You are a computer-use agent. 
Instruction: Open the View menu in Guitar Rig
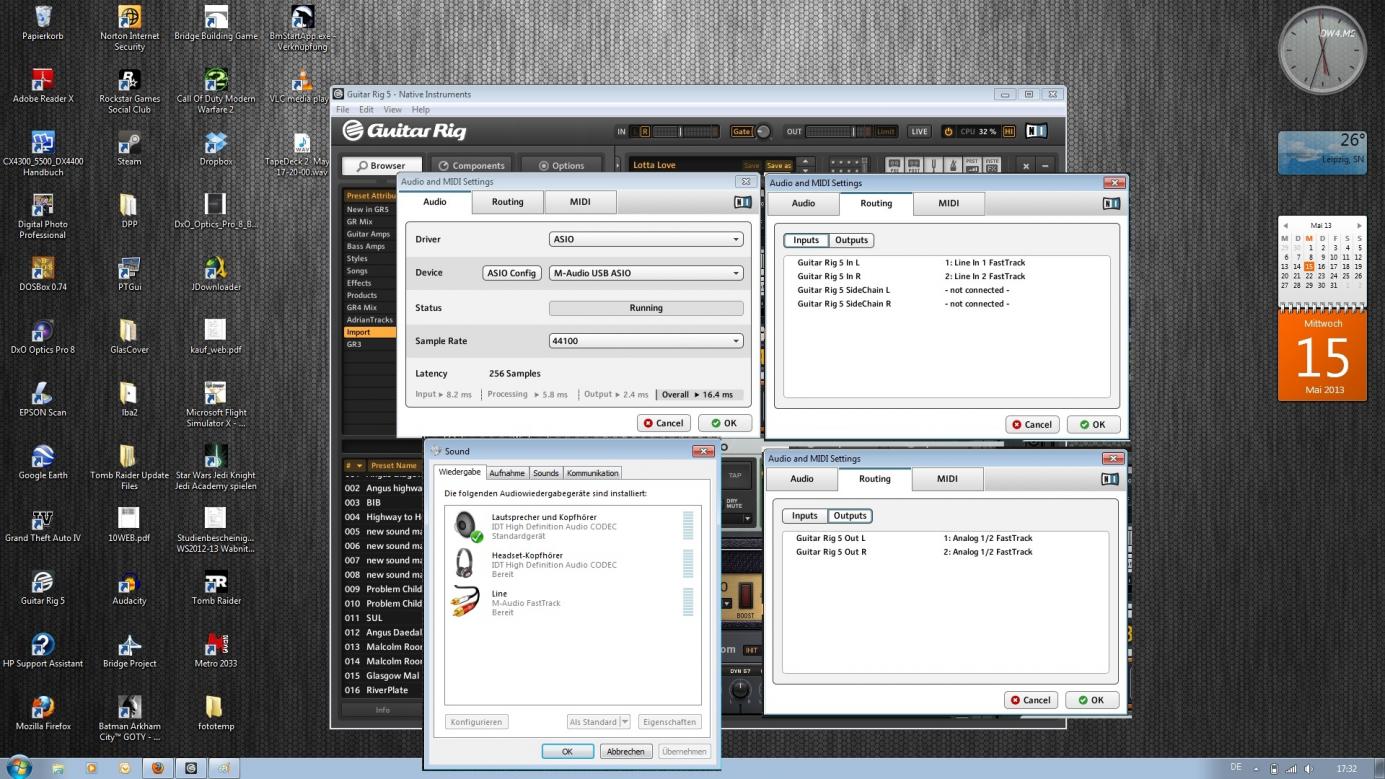392,110
